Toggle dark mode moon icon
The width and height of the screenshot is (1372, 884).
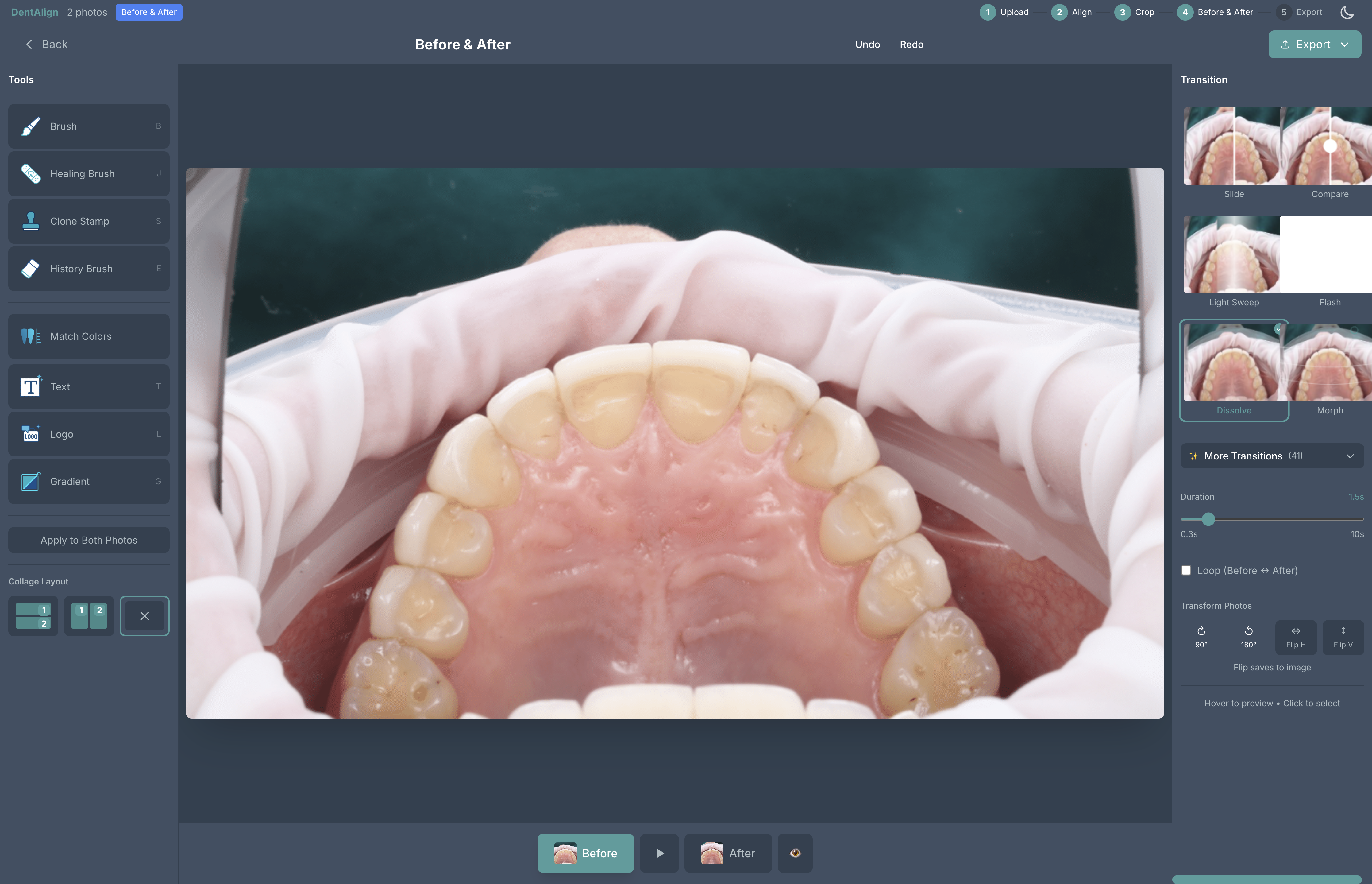click(1347, 12)
